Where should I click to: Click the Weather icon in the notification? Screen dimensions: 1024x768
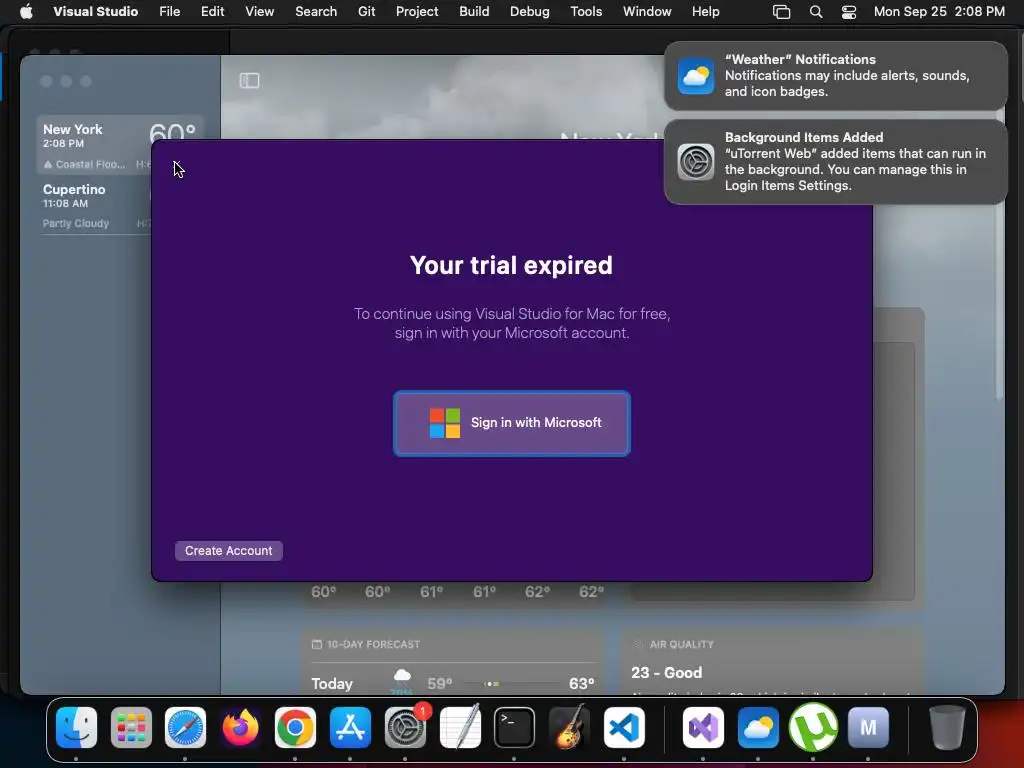pos(696,76)
